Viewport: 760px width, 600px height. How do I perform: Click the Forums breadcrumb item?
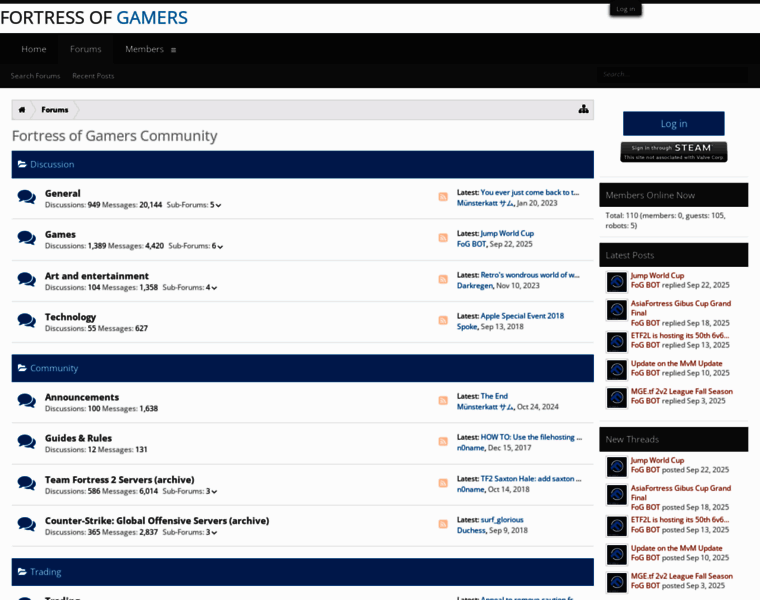pos(55,110)
